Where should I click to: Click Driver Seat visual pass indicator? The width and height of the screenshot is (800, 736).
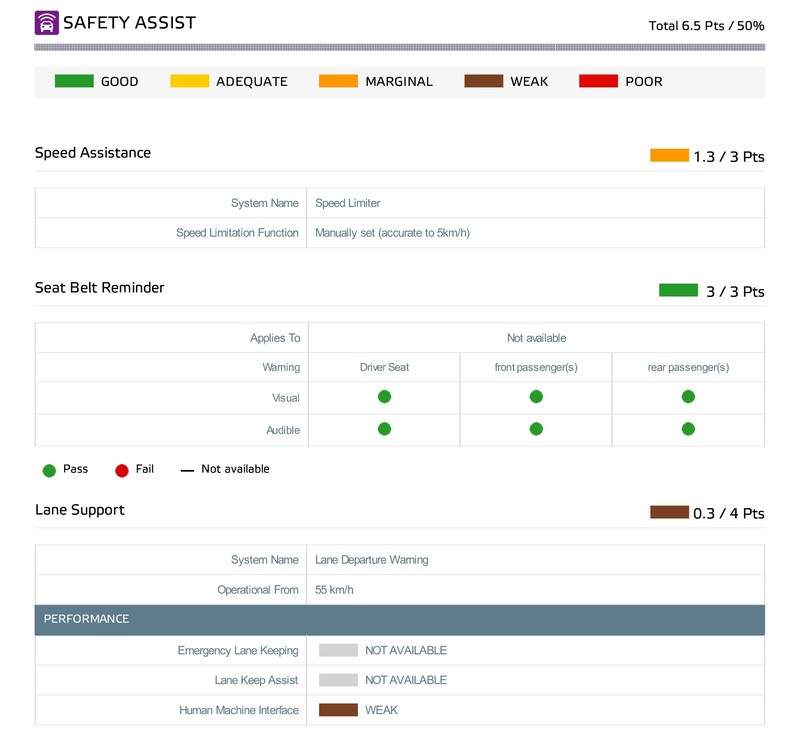(x=384, y=397)
